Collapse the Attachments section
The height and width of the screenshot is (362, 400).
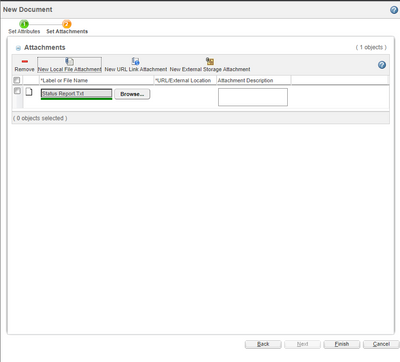point(18,48)
